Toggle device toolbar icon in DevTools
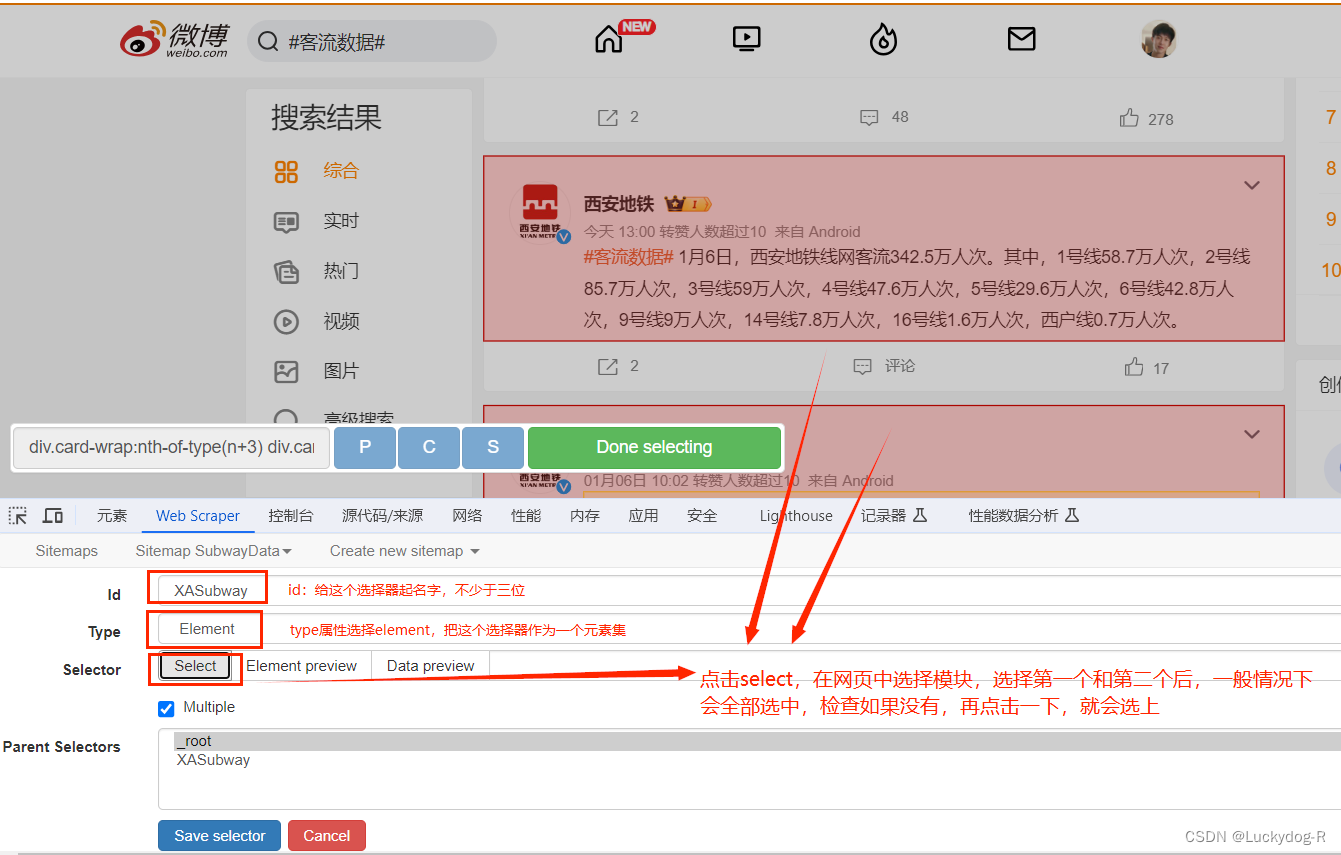Viewport: 1341px width, 855px height. (x=53, y=516)
